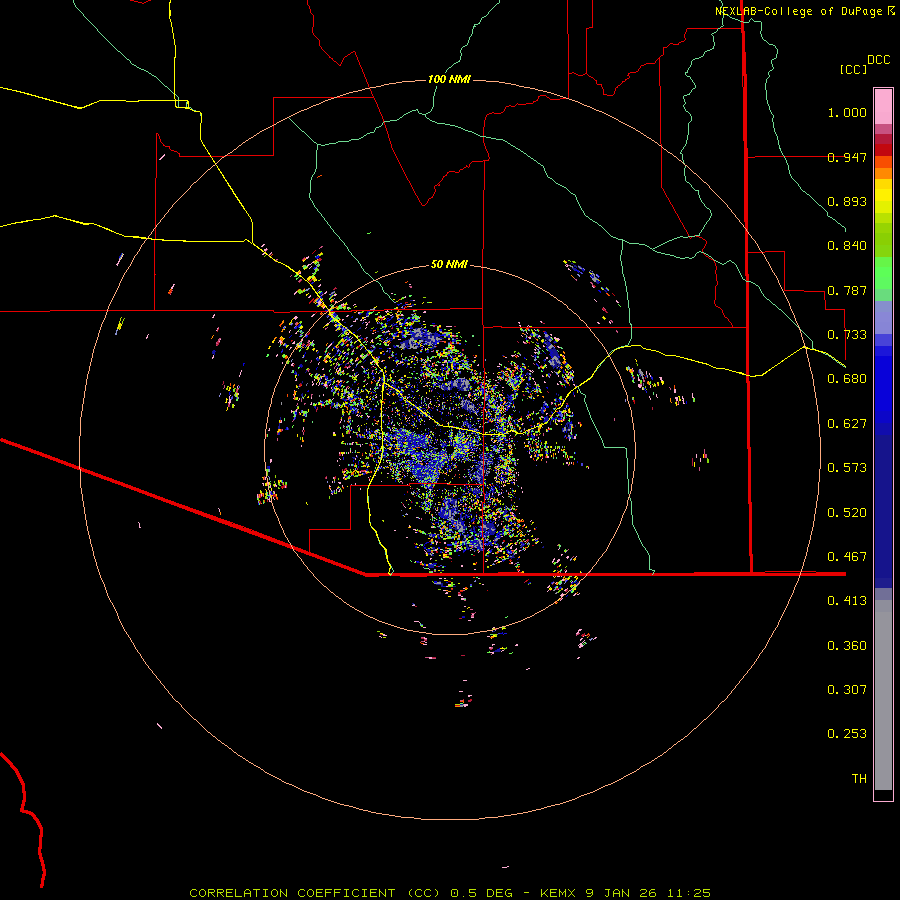The height and width of the screenshot is (900, 900).
Task: Click the 100 NMI range ring label
Action: pyautogui.click(x=449, y=79)
